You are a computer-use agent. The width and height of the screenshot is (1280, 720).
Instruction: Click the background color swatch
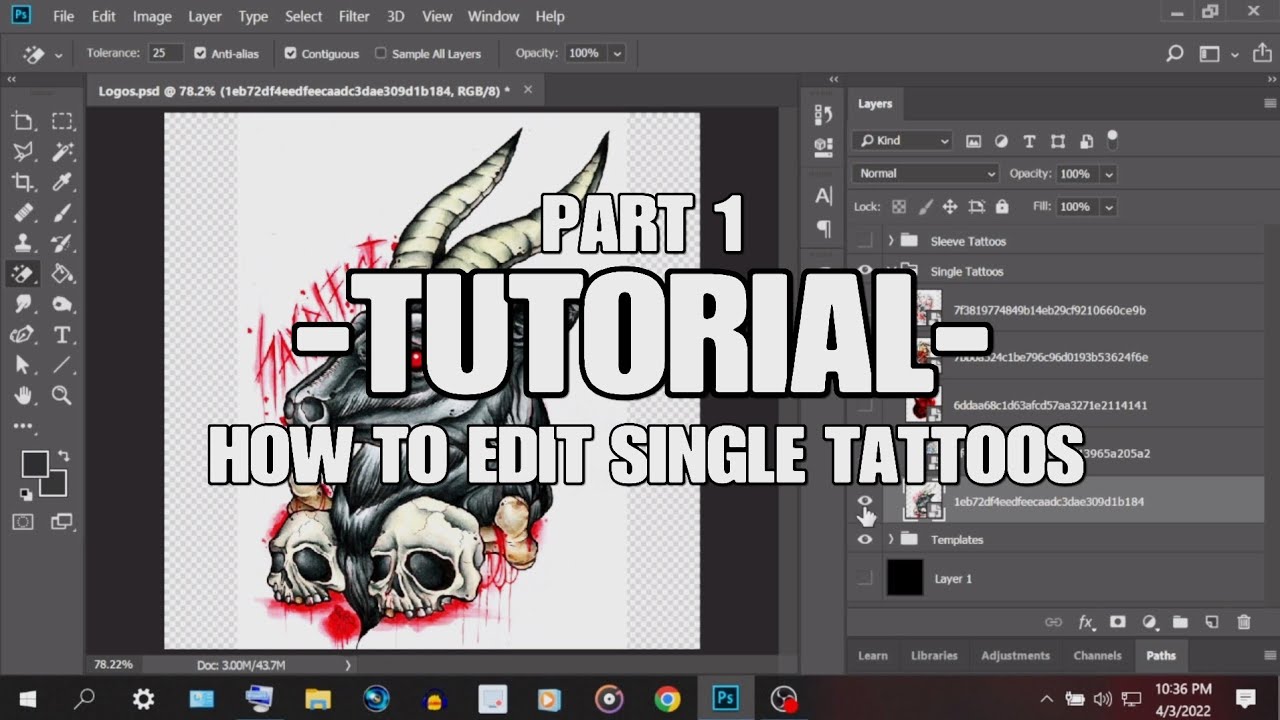tap(56, 486)
